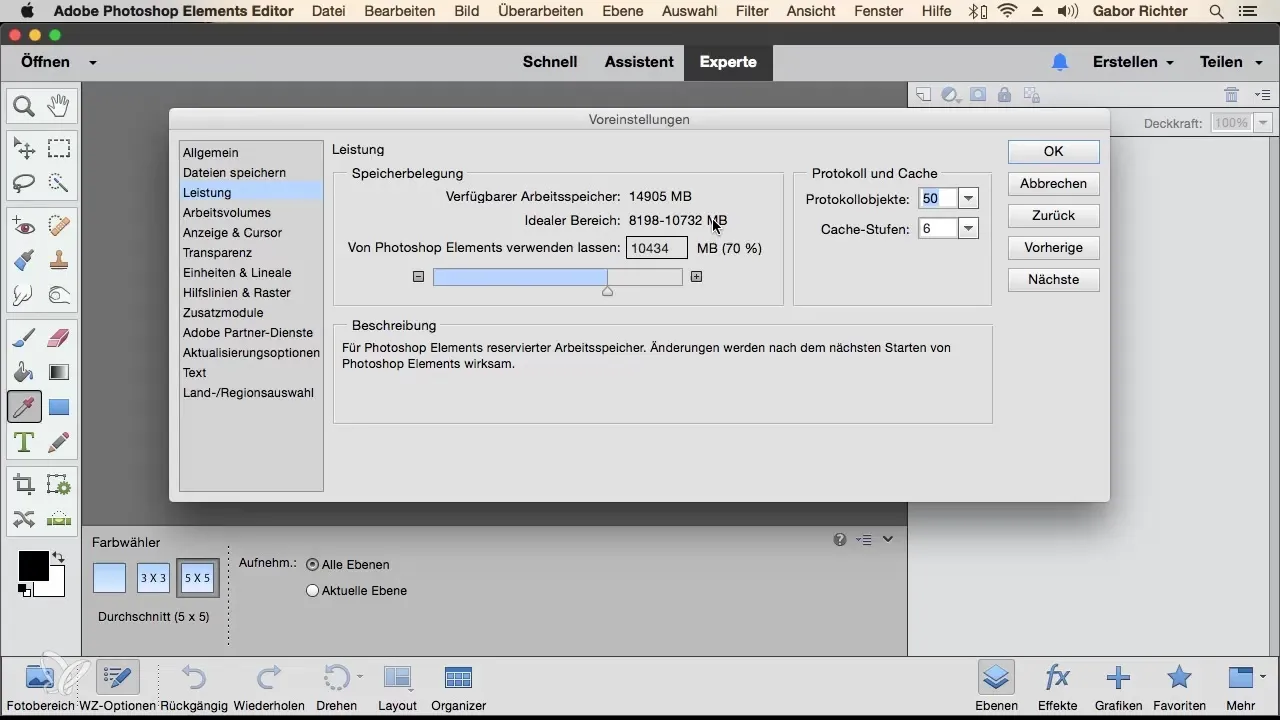Select the Content-Aware Move tool
The image size is (1280, 720).
[24, 519]
